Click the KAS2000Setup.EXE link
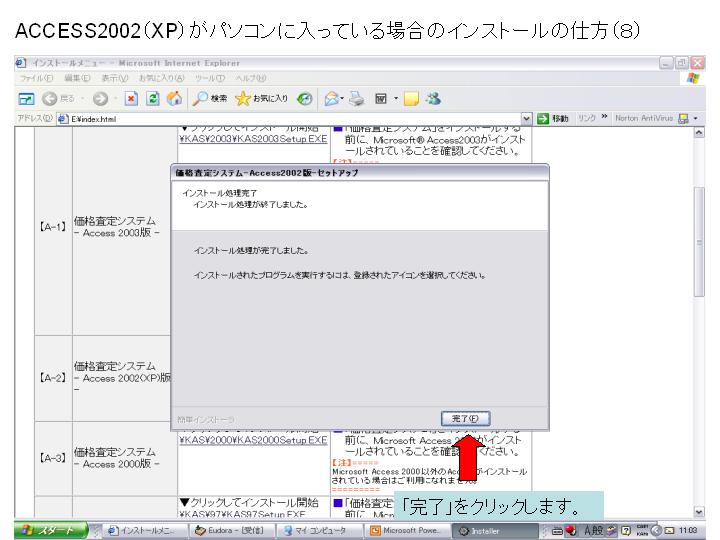Viewport: 720px width, 540px height. 253,440
